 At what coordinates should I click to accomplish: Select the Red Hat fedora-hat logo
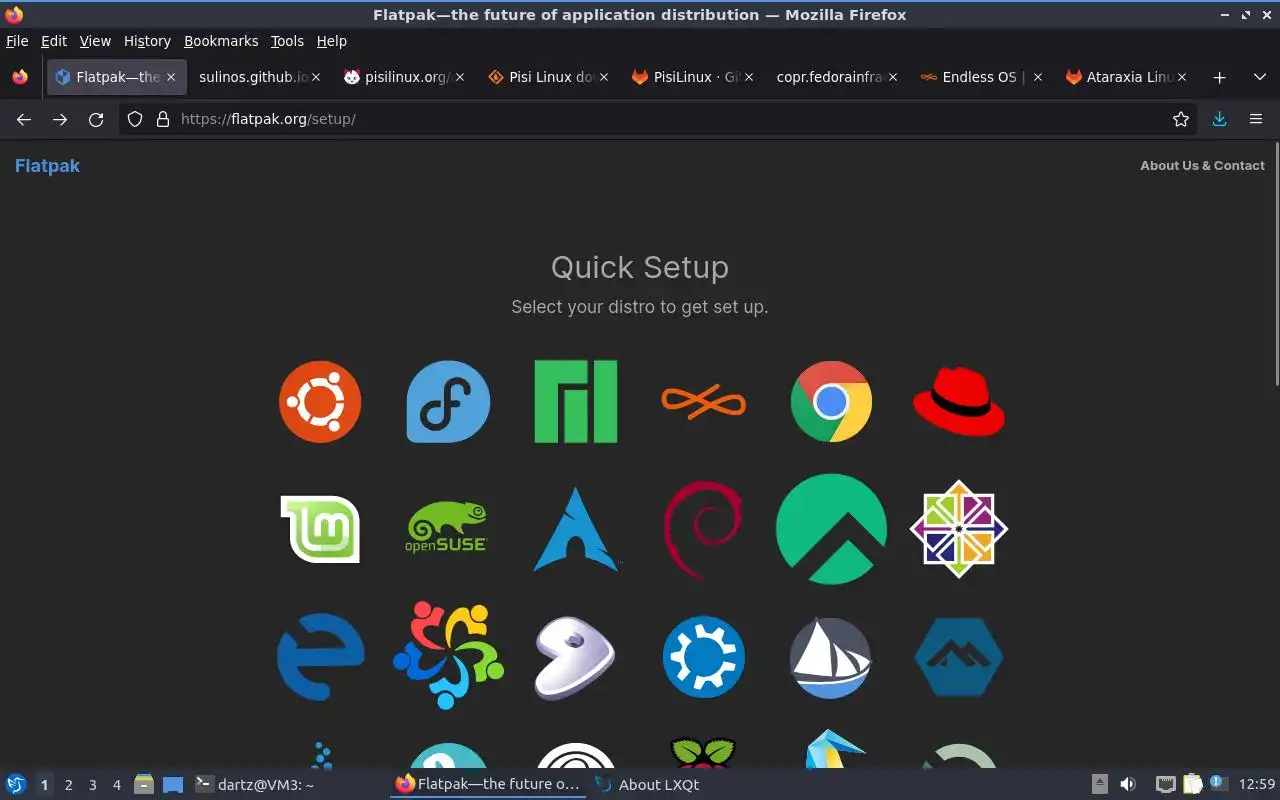point(959,402)
